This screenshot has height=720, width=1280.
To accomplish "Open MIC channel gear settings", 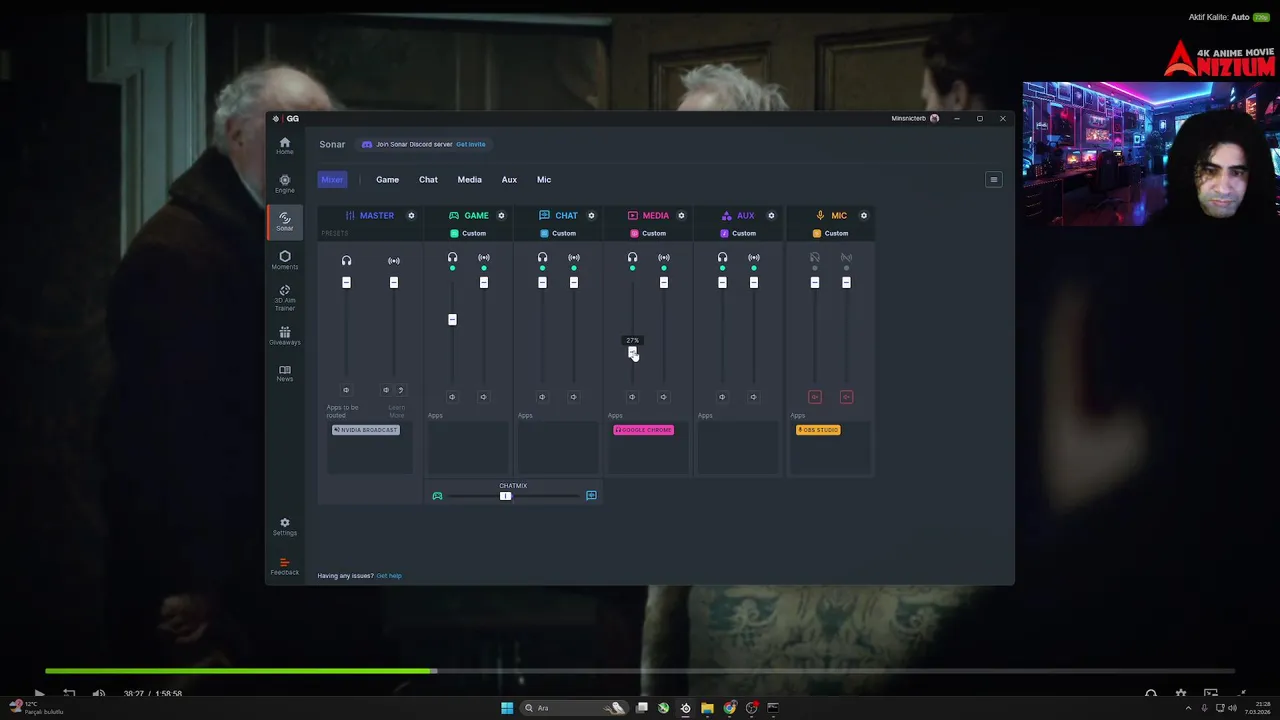I will [x=864, y=215].
